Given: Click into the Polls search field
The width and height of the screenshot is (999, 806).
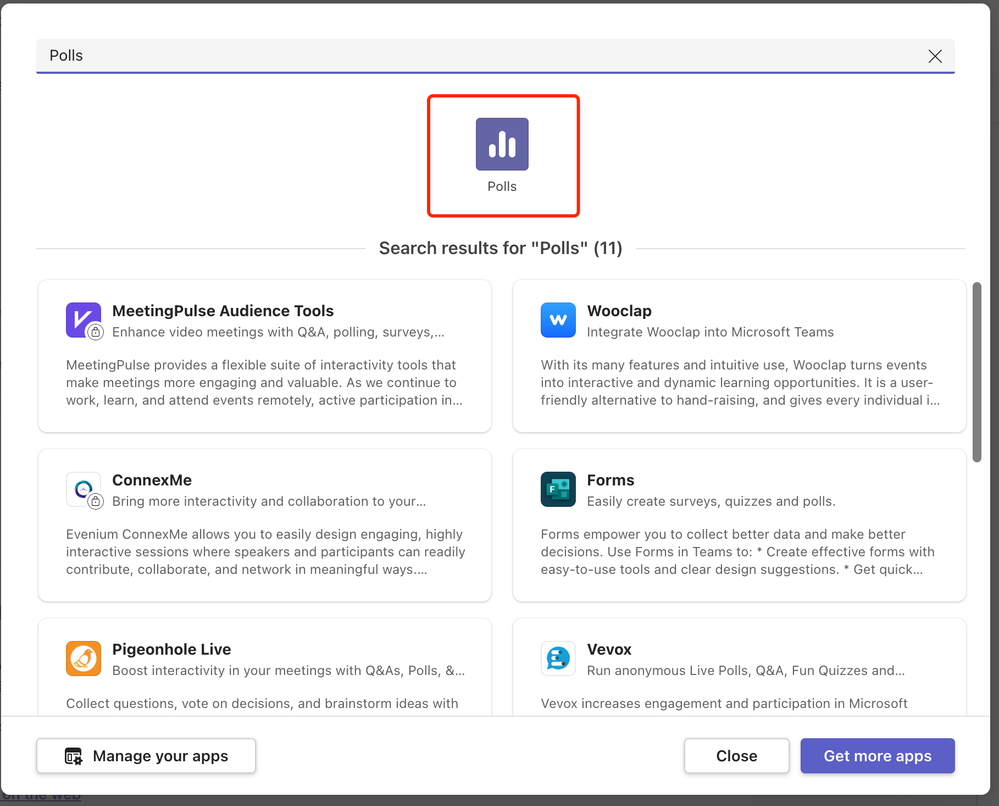Looking at the screenshot, I should 495,55.
